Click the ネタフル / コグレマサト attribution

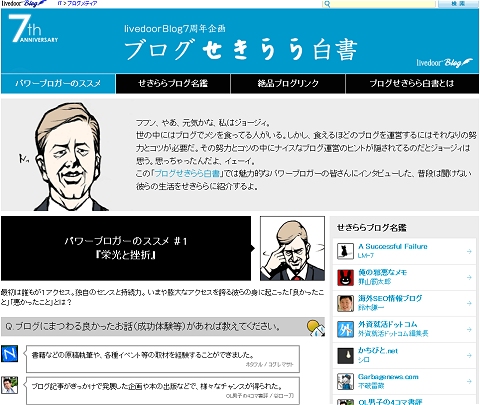[x=269, y=364]
